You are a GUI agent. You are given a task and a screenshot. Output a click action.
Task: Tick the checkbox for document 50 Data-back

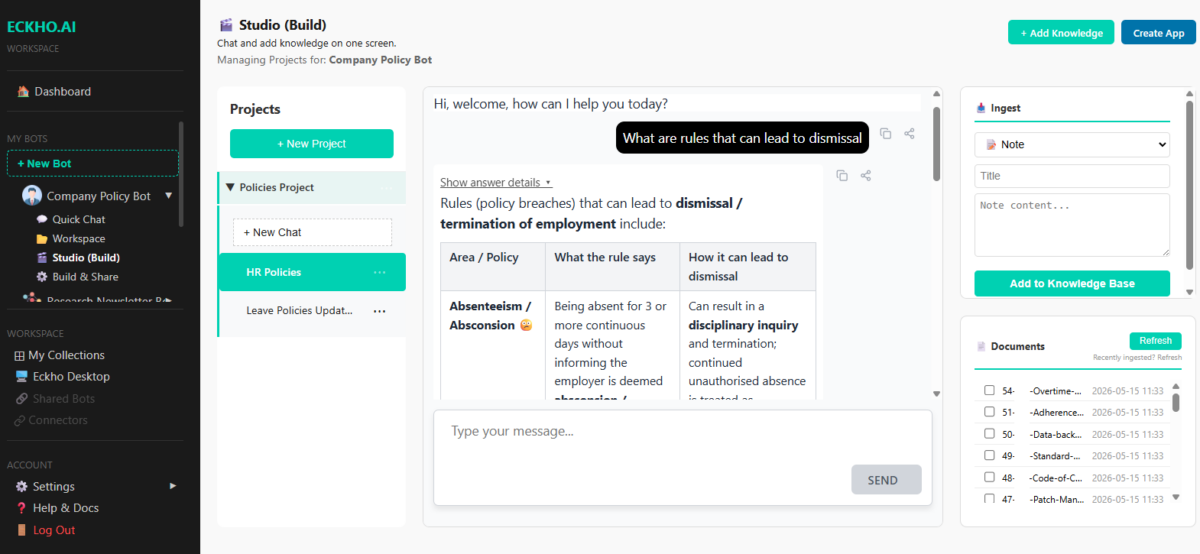point(989,434)
